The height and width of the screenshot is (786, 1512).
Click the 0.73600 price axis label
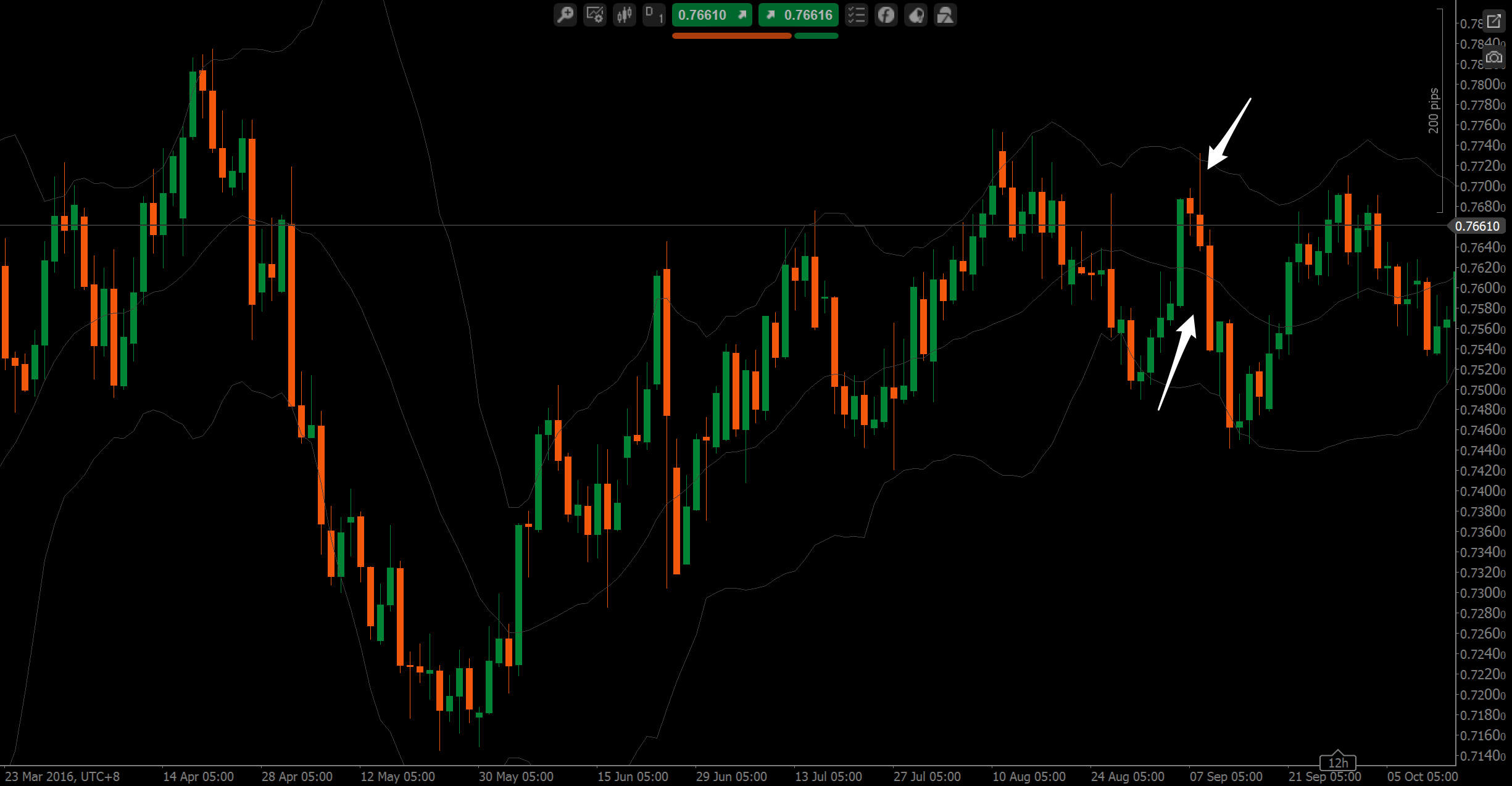click(1482, 532)
